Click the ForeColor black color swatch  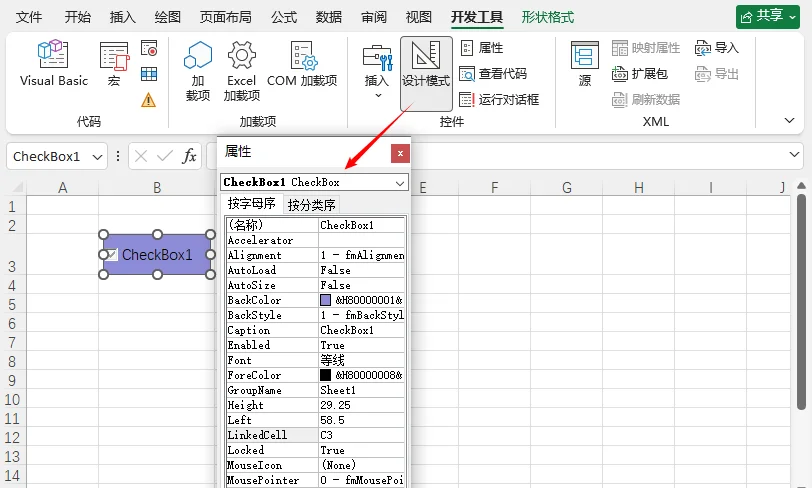point(326,375)
